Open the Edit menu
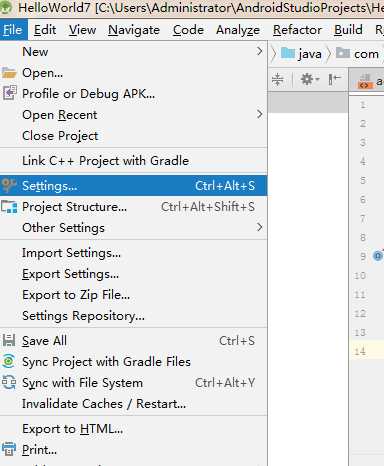Image resolution: width=384 pixels, height=466 pixels. click(45, 30)
